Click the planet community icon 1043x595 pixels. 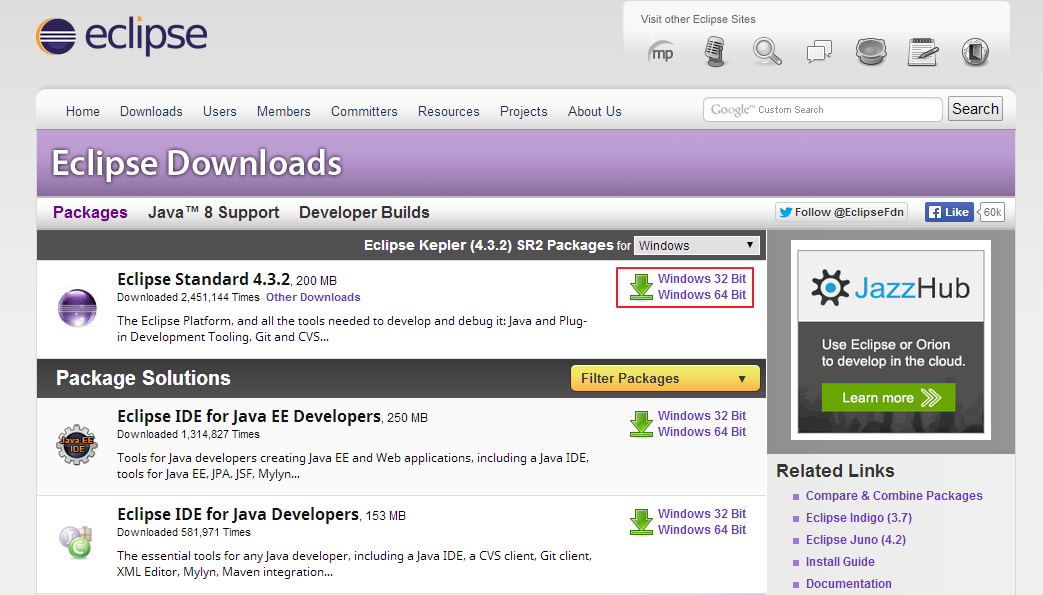(871, 51)
